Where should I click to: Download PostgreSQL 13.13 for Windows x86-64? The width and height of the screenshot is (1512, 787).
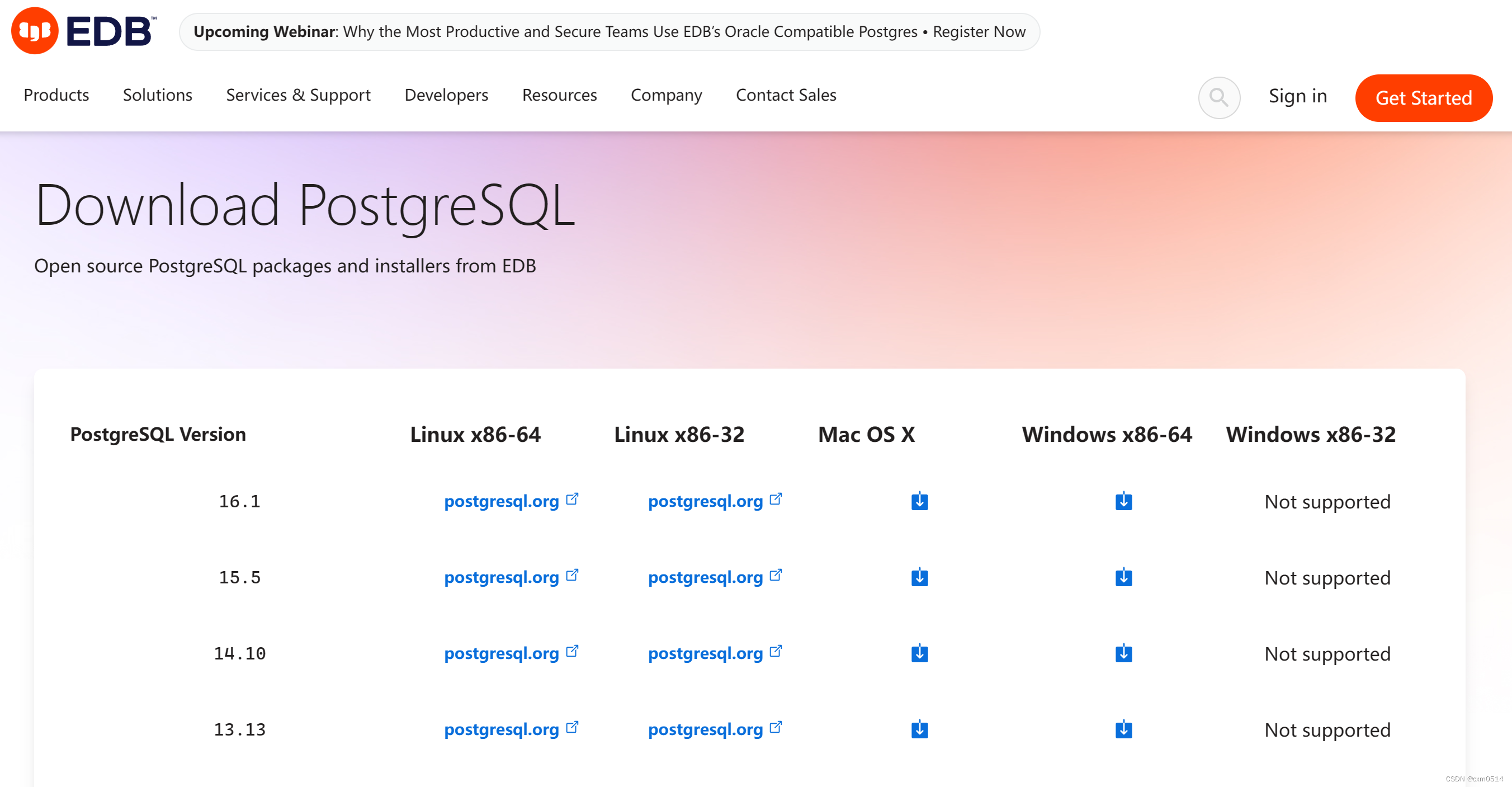pos(1123,729)
